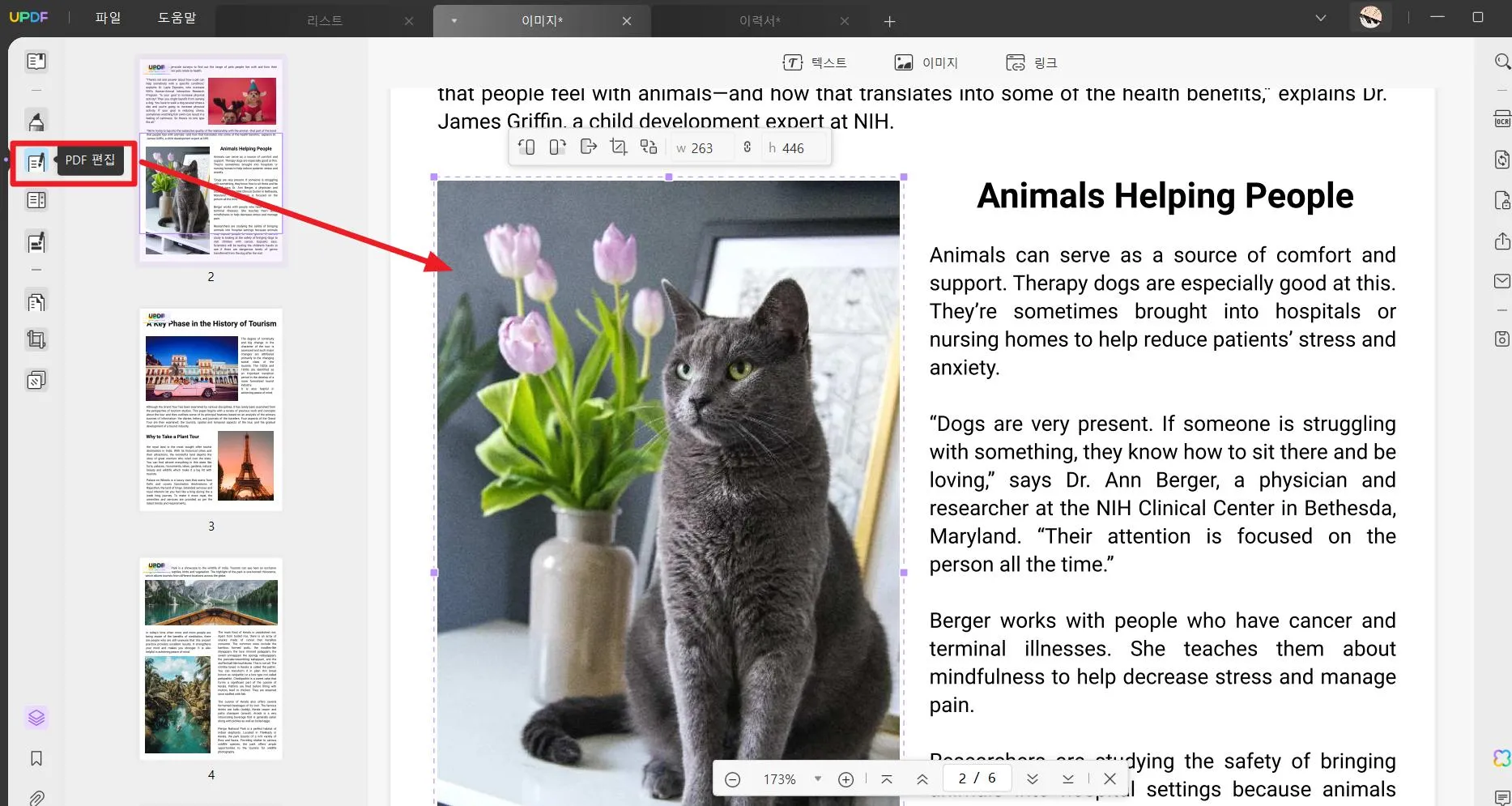Select the 텍스트 text edit button

[815, 62]
